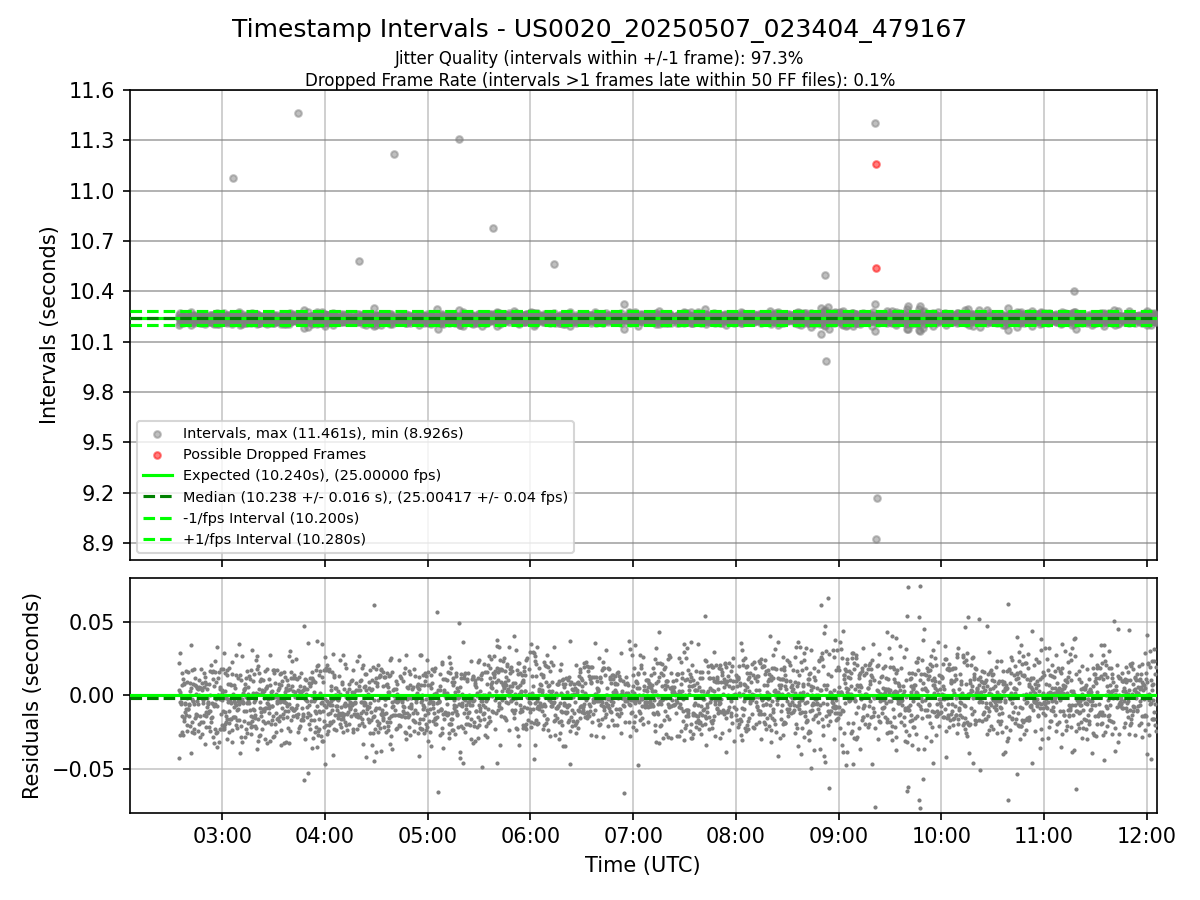This screenshot has width=1200, height=900.
Task: Click the legend entry 'Expected (10.240s), (25.00000 fps)'
Action: (x=312, y=475)
